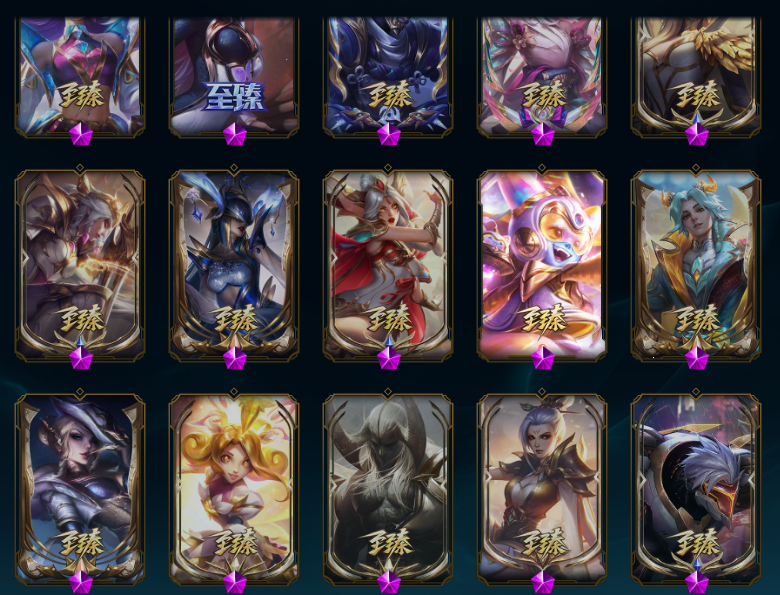780x595 pixels.
Task: Click purple gem below the card with blue 至臻 text
Action: (x=235, y=134)
